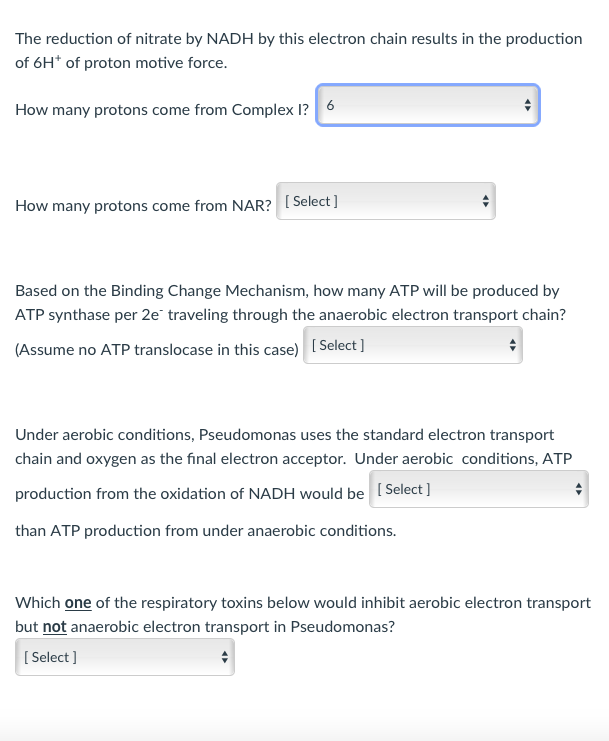This screenshot has width=609, height=741.
Task: Click the "How many protons come from Complex I?" question
Action: pos(162,110)
